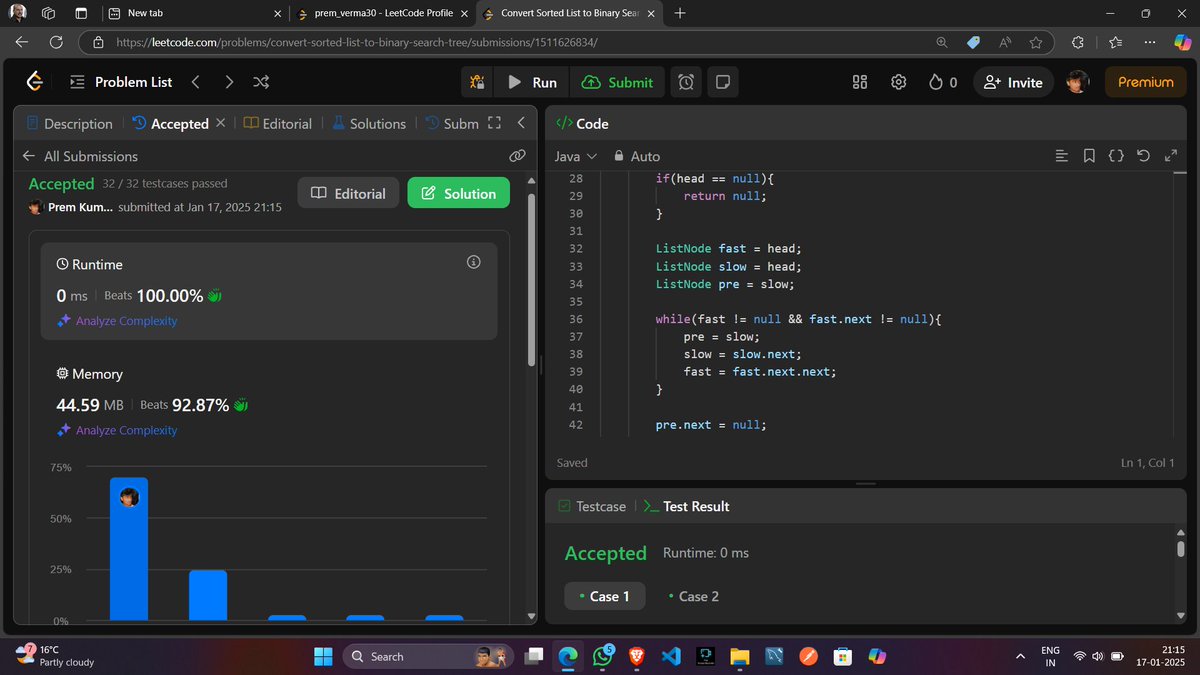Close the Accepted tab
The image size is (1200, 675).
coord(220,123)
